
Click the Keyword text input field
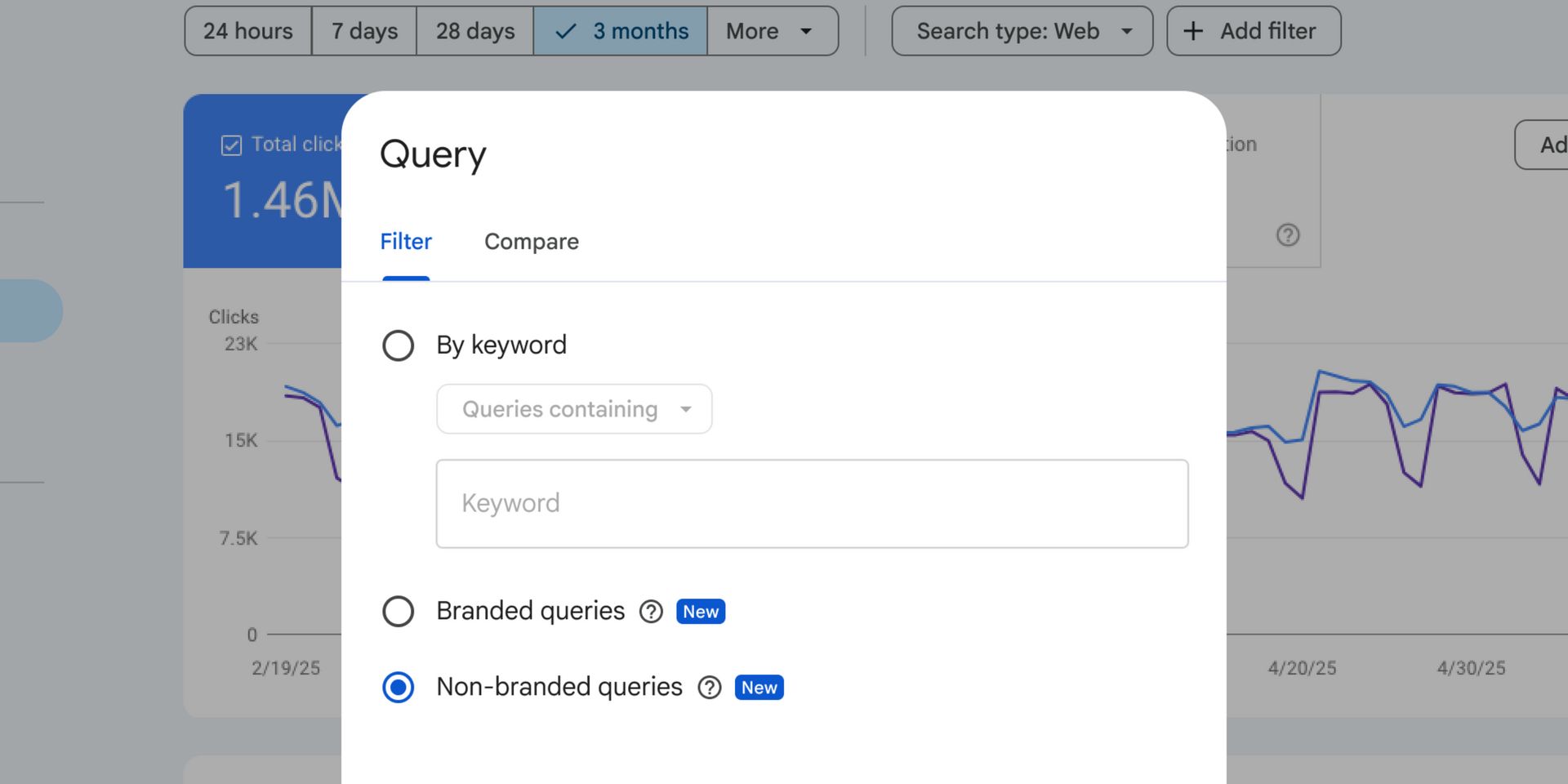812,504
